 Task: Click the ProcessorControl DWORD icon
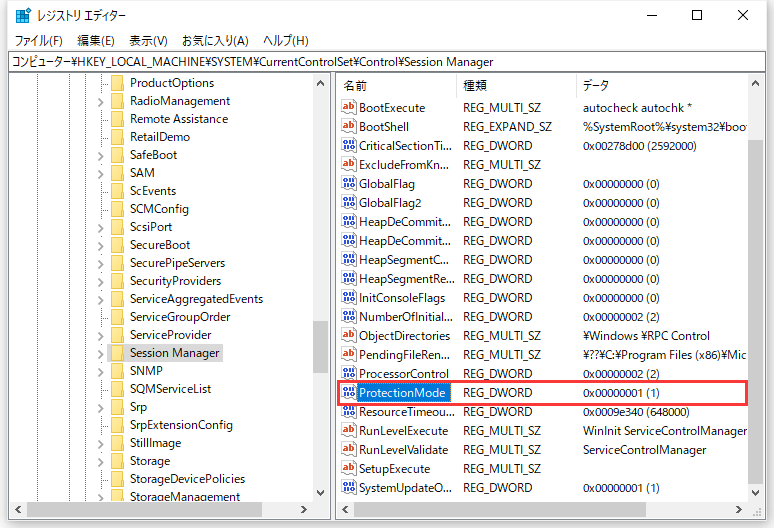point(349,374)
